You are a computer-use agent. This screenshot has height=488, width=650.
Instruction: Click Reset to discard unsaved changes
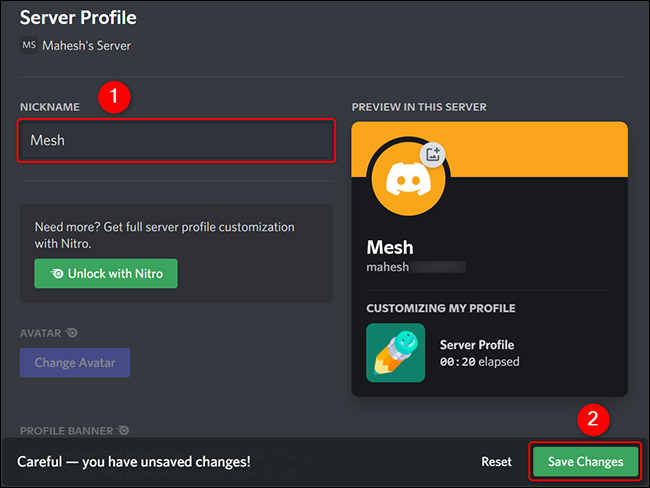(496, 462)
